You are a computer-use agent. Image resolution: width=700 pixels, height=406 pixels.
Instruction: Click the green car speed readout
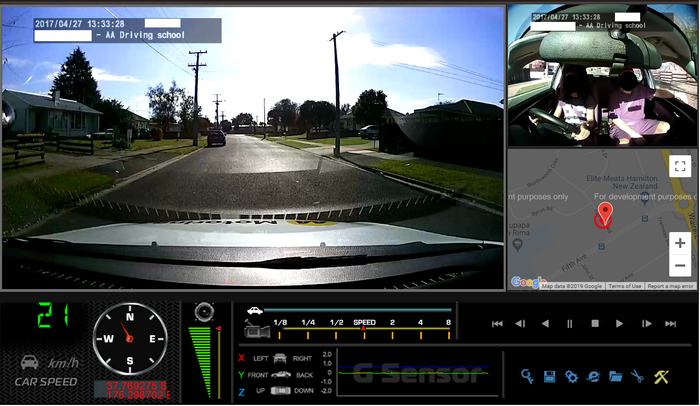pos(53,315)
